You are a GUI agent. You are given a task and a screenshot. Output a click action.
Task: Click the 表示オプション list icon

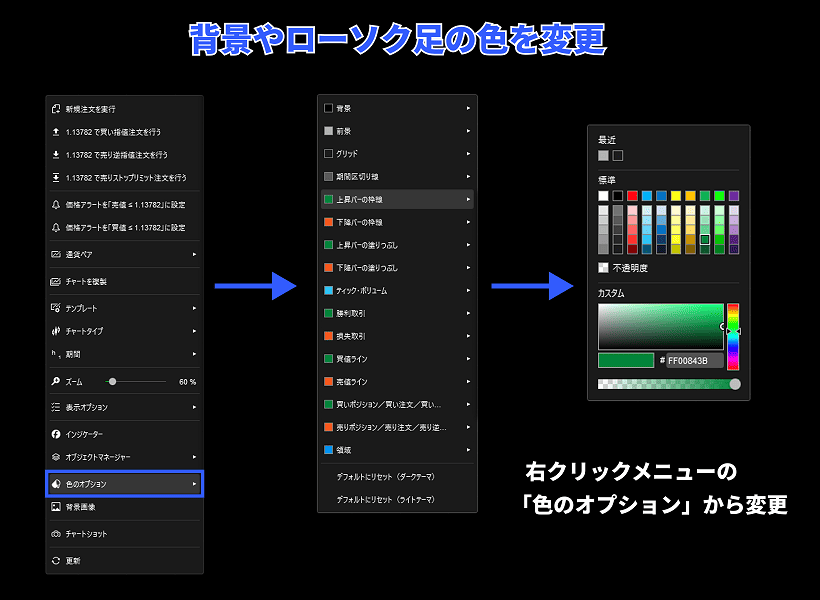click(x=55, y=407)
